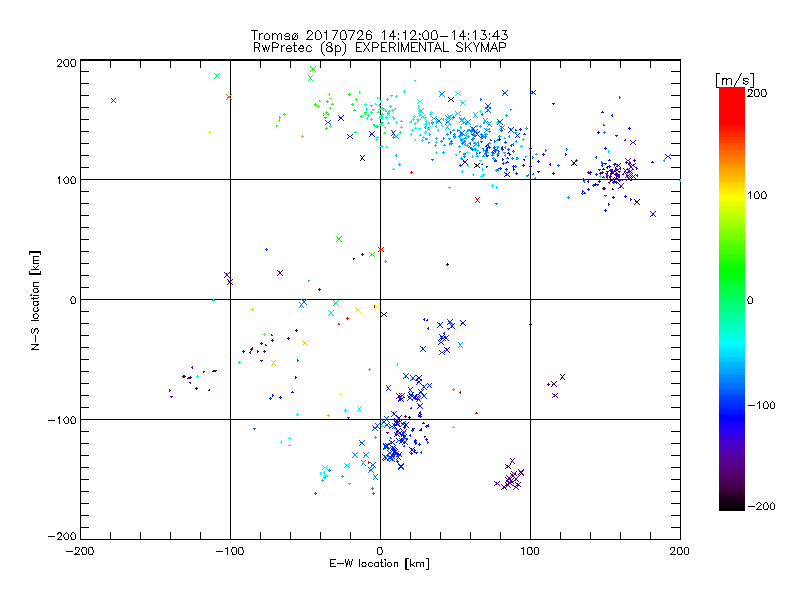Click the 'E-W location [km]' axis label
This screenshot has height=600, width=800.
(379, 563)
